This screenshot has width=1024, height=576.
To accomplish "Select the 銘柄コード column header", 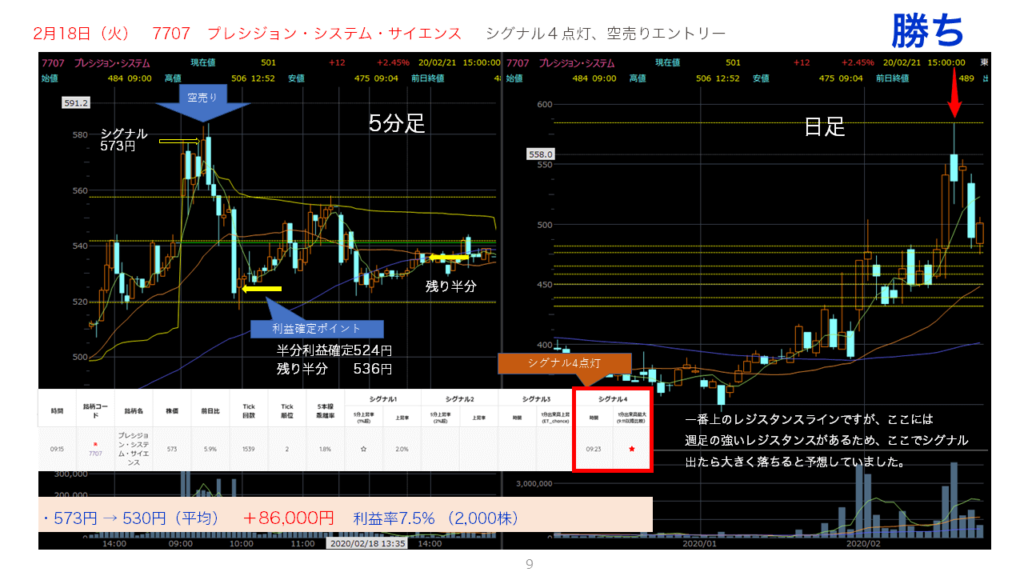I will pos(95,411).
